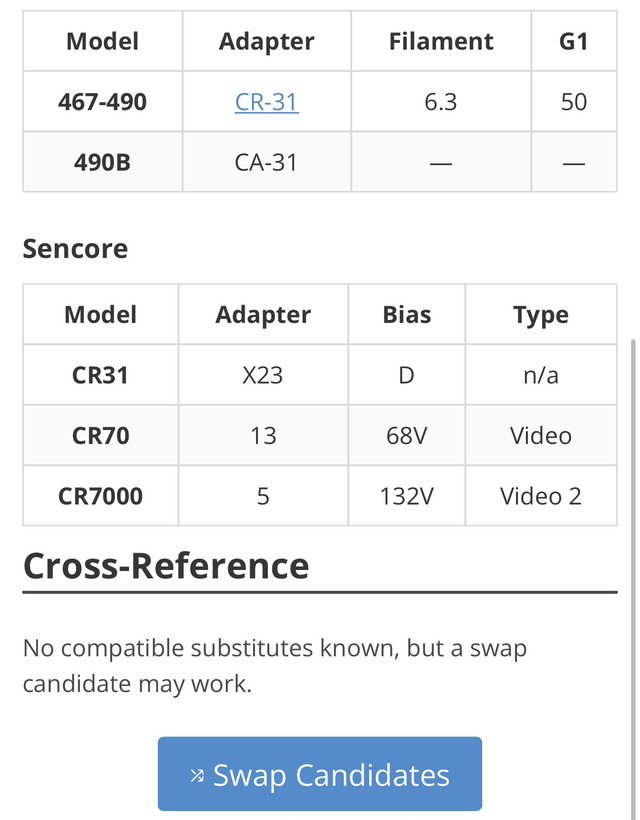Image resolution: width=640 pixels, height=820 pixels.
Task: Select the CR7000 model cell
Action: (100, 496)
